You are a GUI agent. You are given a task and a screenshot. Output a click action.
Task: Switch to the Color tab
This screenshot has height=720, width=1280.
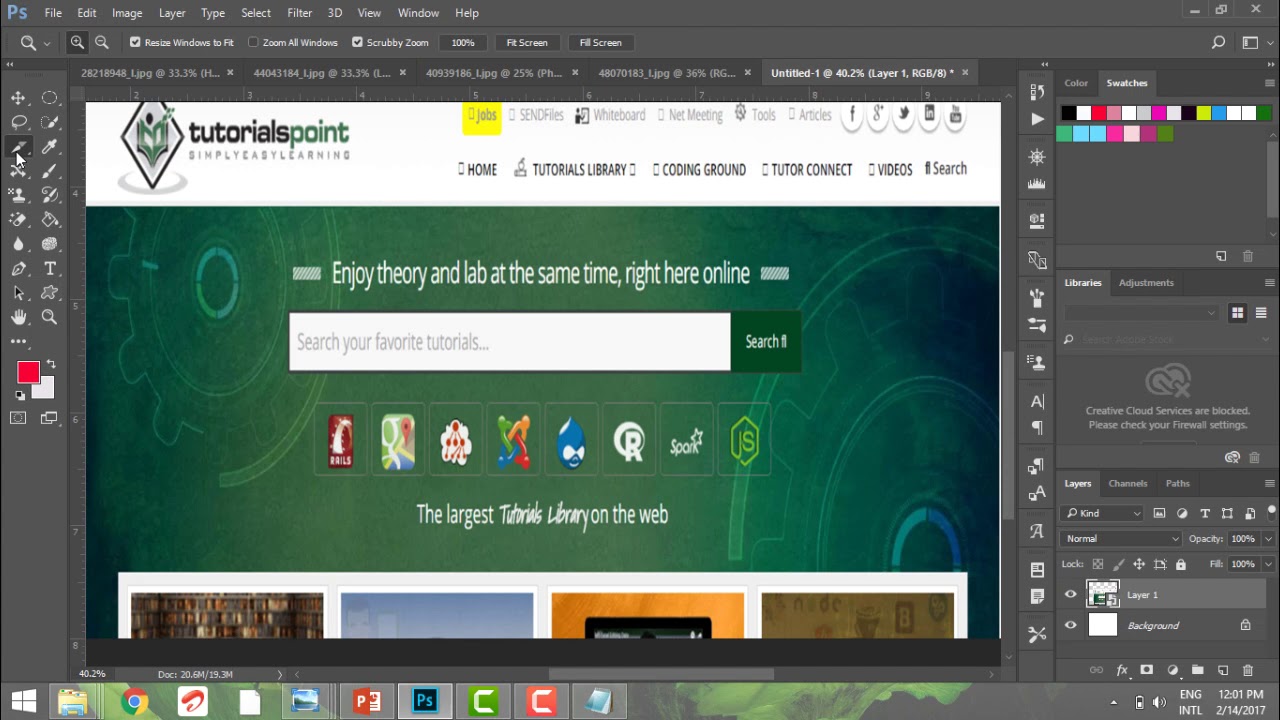1076,83
